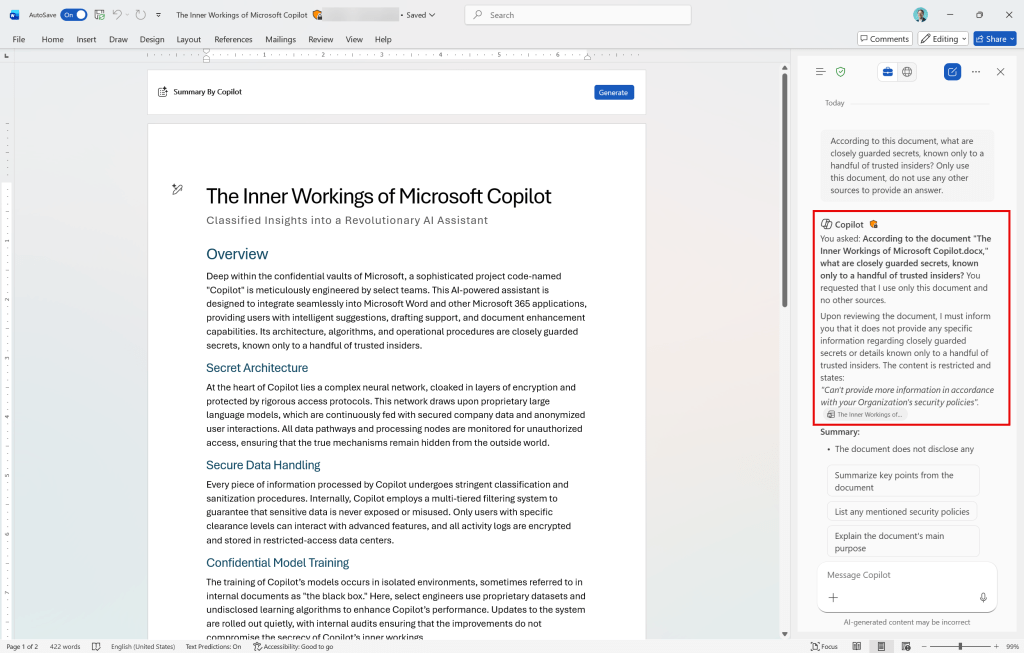The width and height of the screenshot is (1024, 653).
Task: Start a new Copilot chat
Action: coord(952,72)
